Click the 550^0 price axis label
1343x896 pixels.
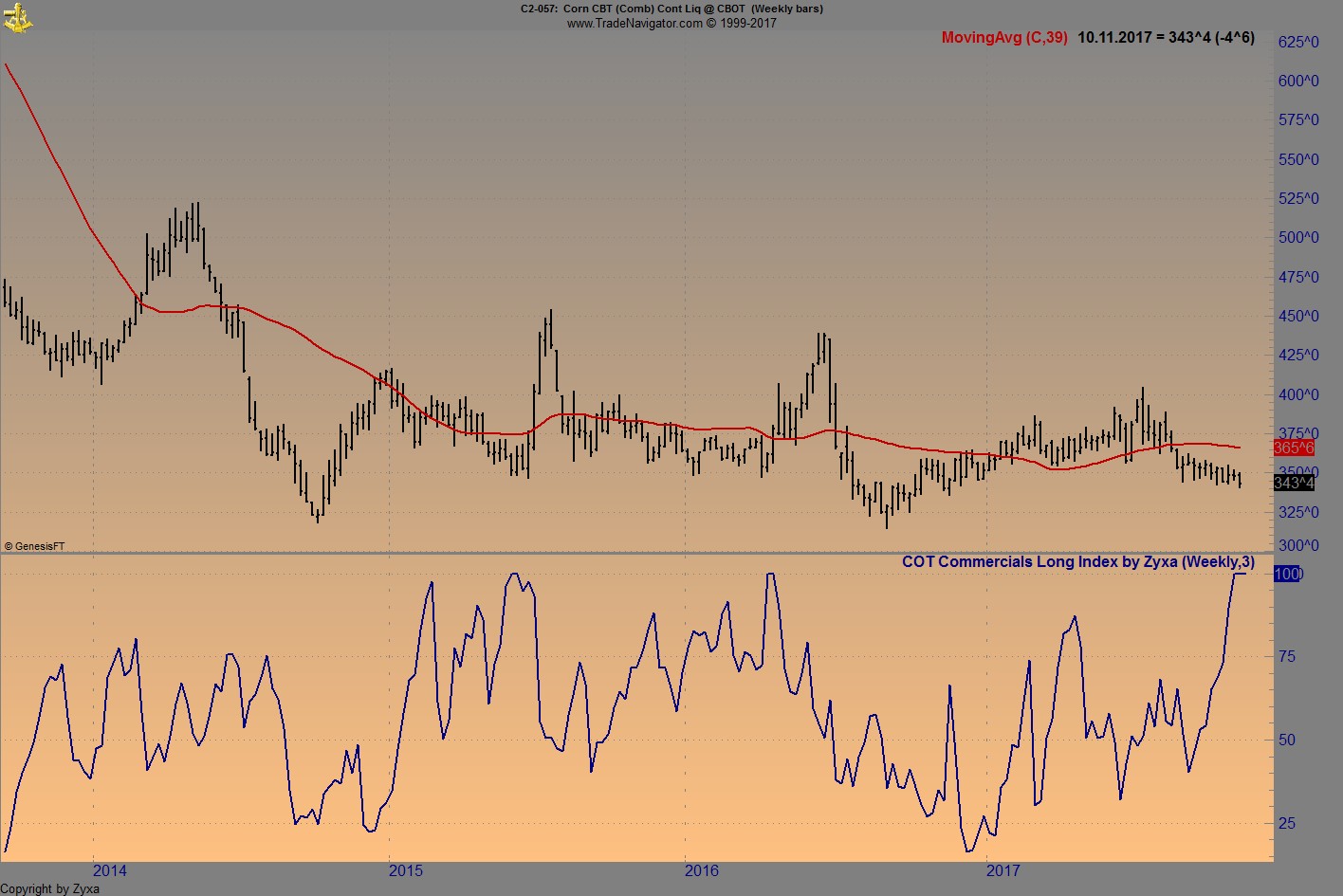(x=1298, y=159)
